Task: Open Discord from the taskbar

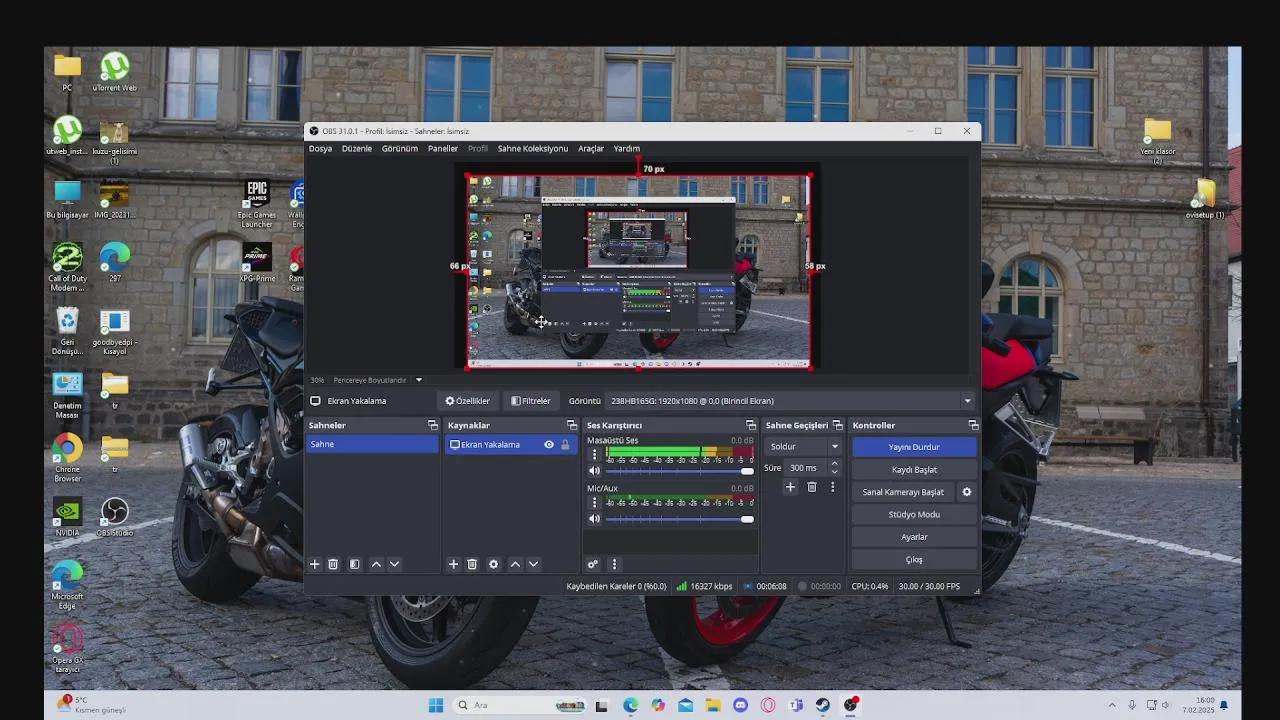Action: [740, 705]
